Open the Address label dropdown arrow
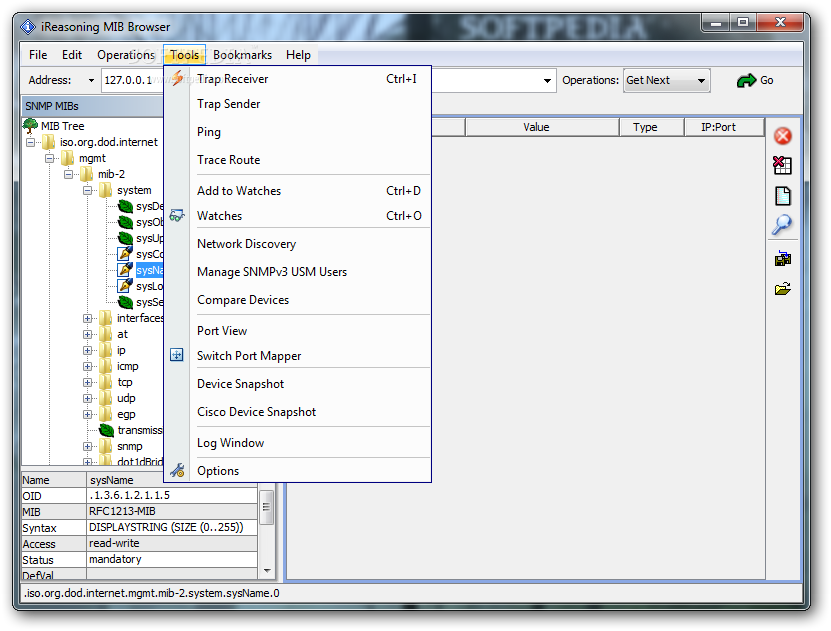Image resolution: width=831 pixels, height=631 pixels. pos(91,81)
